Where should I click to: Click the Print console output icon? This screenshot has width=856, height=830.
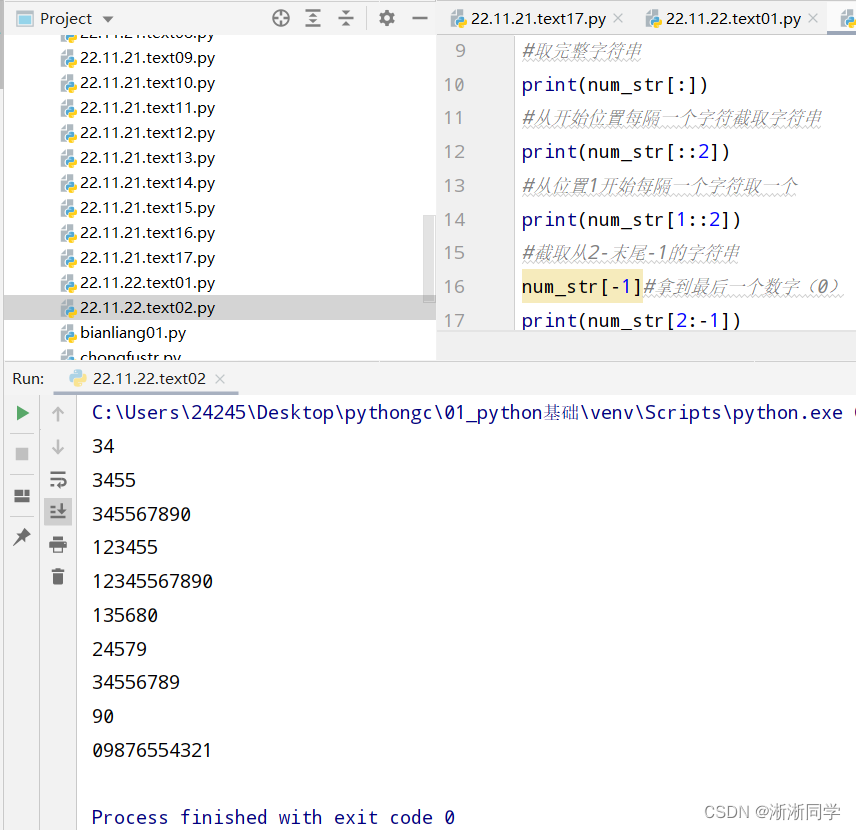(58, 544)
